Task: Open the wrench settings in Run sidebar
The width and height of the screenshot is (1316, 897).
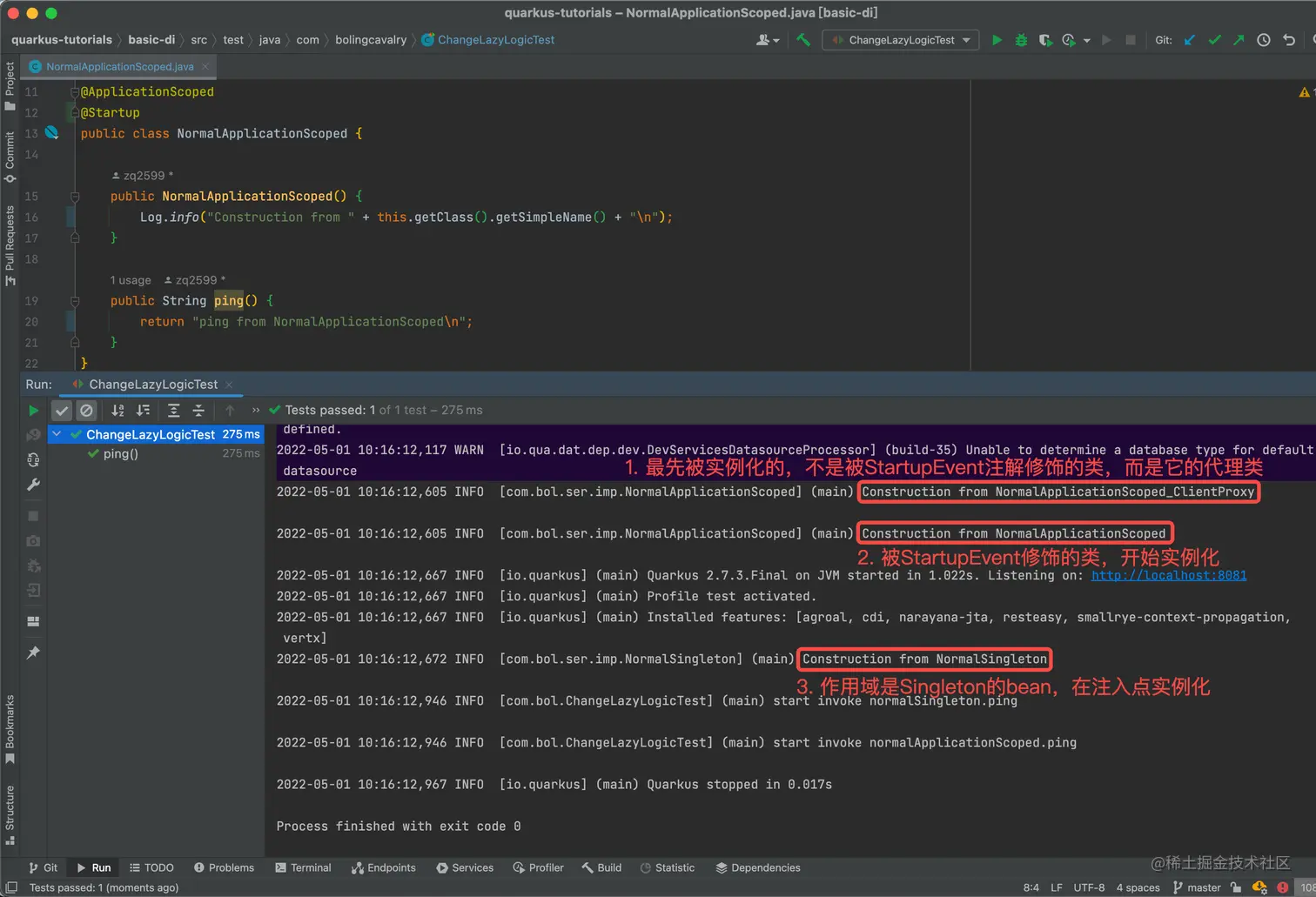Action: click(33, 485)
